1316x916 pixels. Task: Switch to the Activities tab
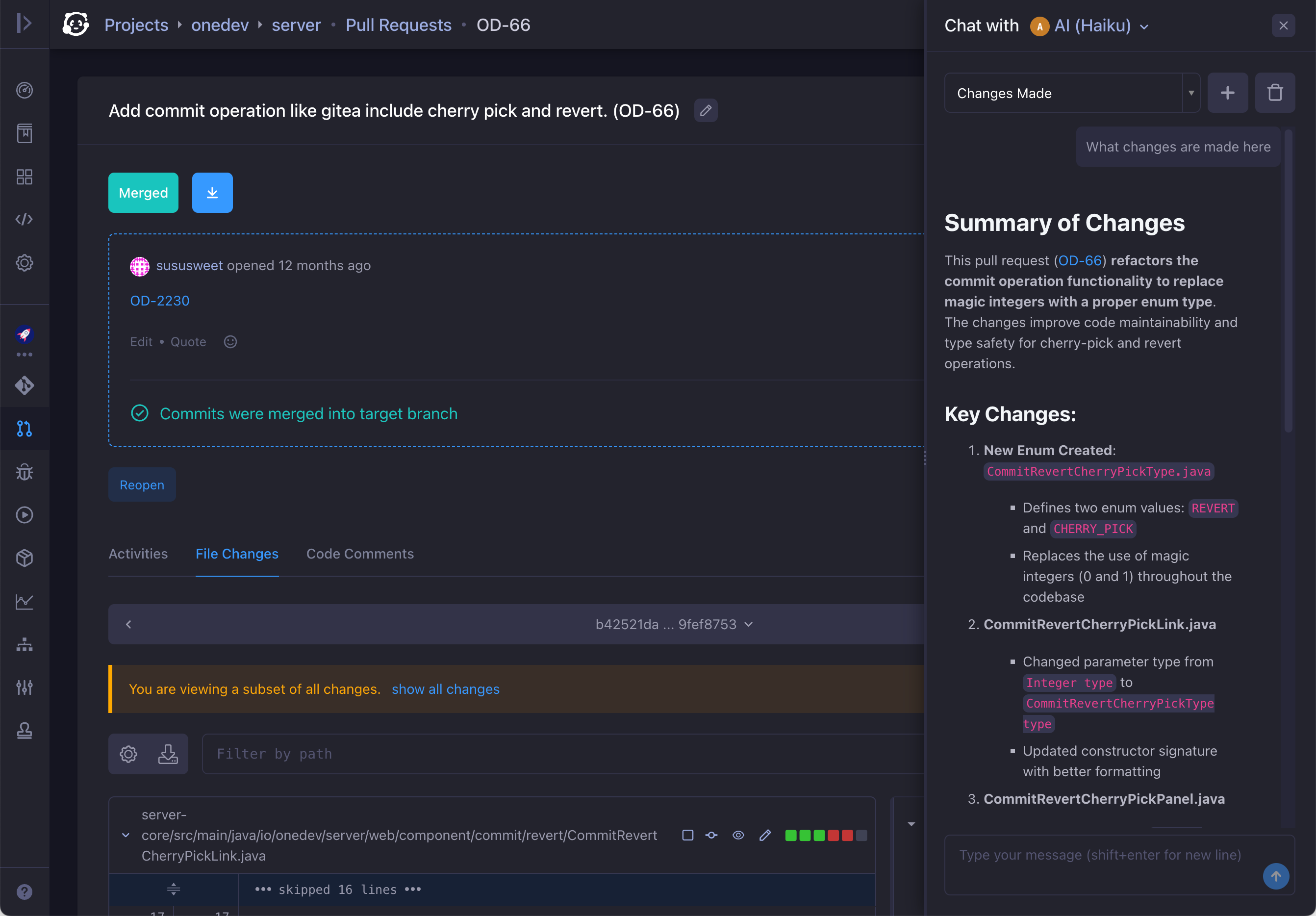(138, 554)
